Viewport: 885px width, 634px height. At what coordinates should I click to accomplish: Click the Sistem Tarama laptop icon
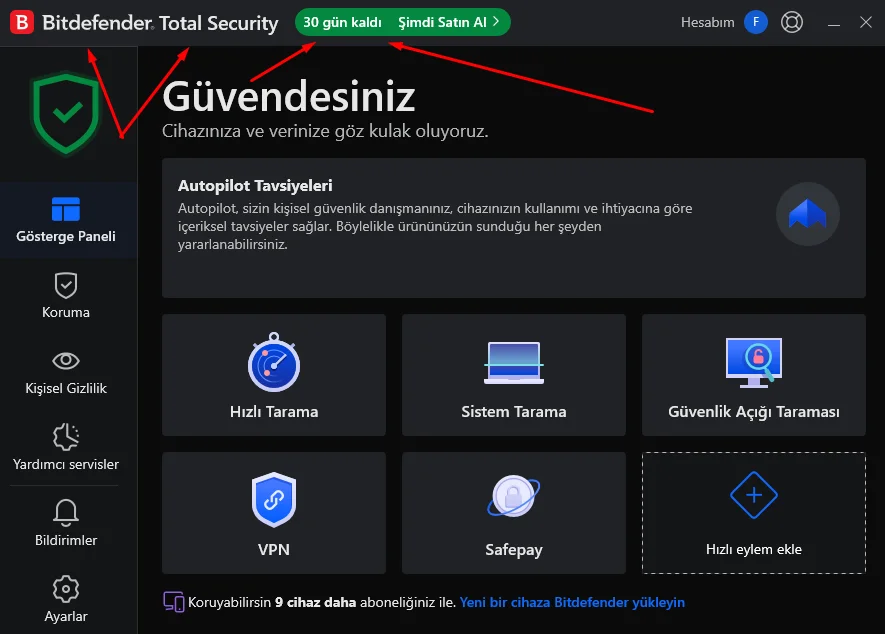click(514, 363)
